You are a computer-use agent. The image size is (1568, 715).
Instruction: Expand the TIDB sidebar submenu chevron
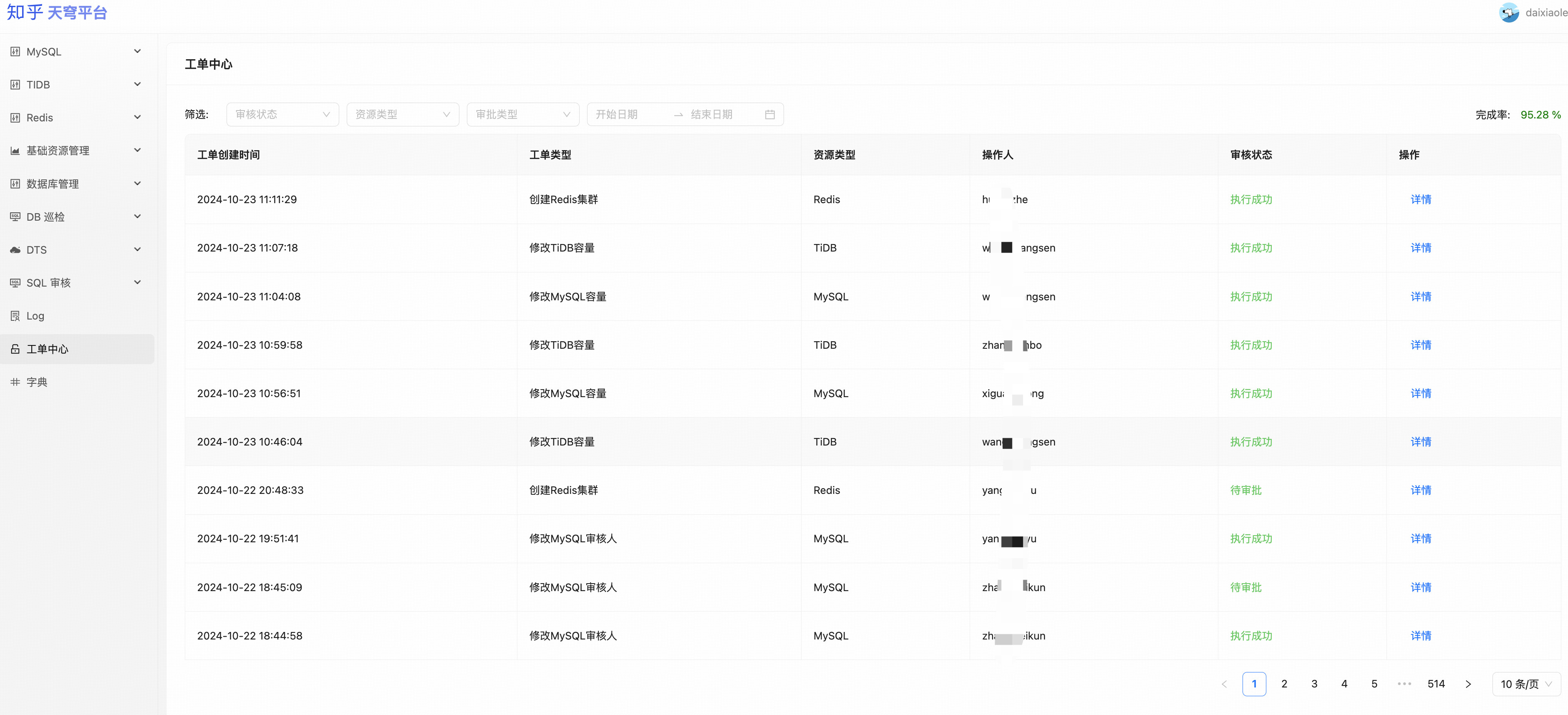pos(138,85)
